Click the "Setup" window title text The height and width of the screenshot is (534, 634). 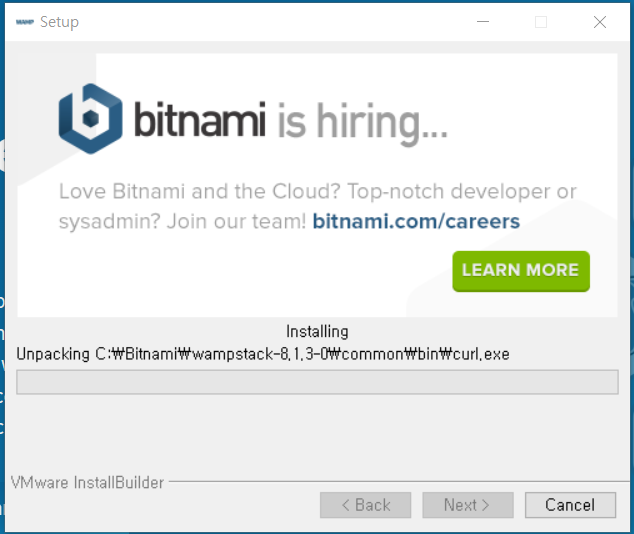(x=59, y=22)
